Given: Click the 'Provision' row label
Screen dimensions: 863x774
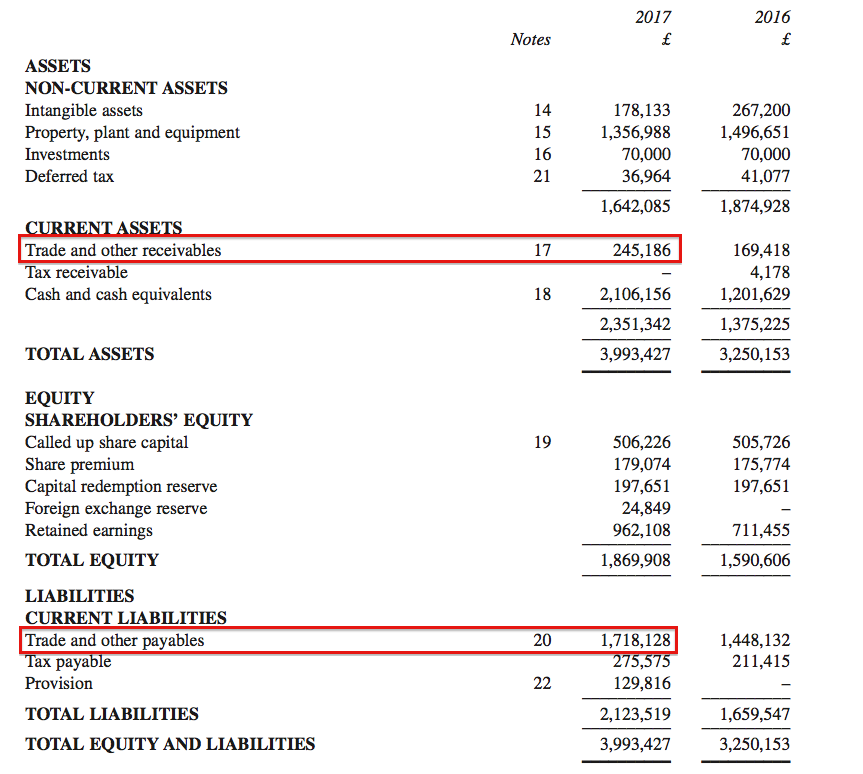Looking at the screenshot, I should coord(59,684).
